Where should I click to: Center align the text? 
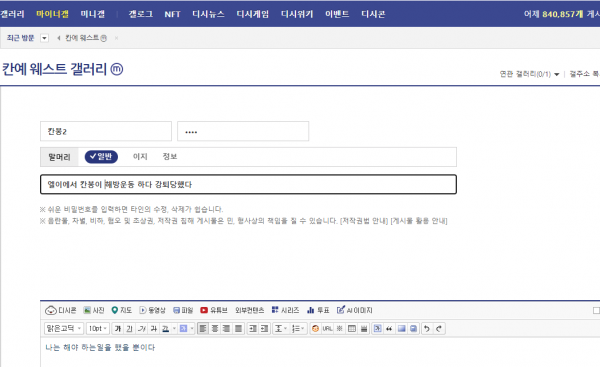click(215, 329)
